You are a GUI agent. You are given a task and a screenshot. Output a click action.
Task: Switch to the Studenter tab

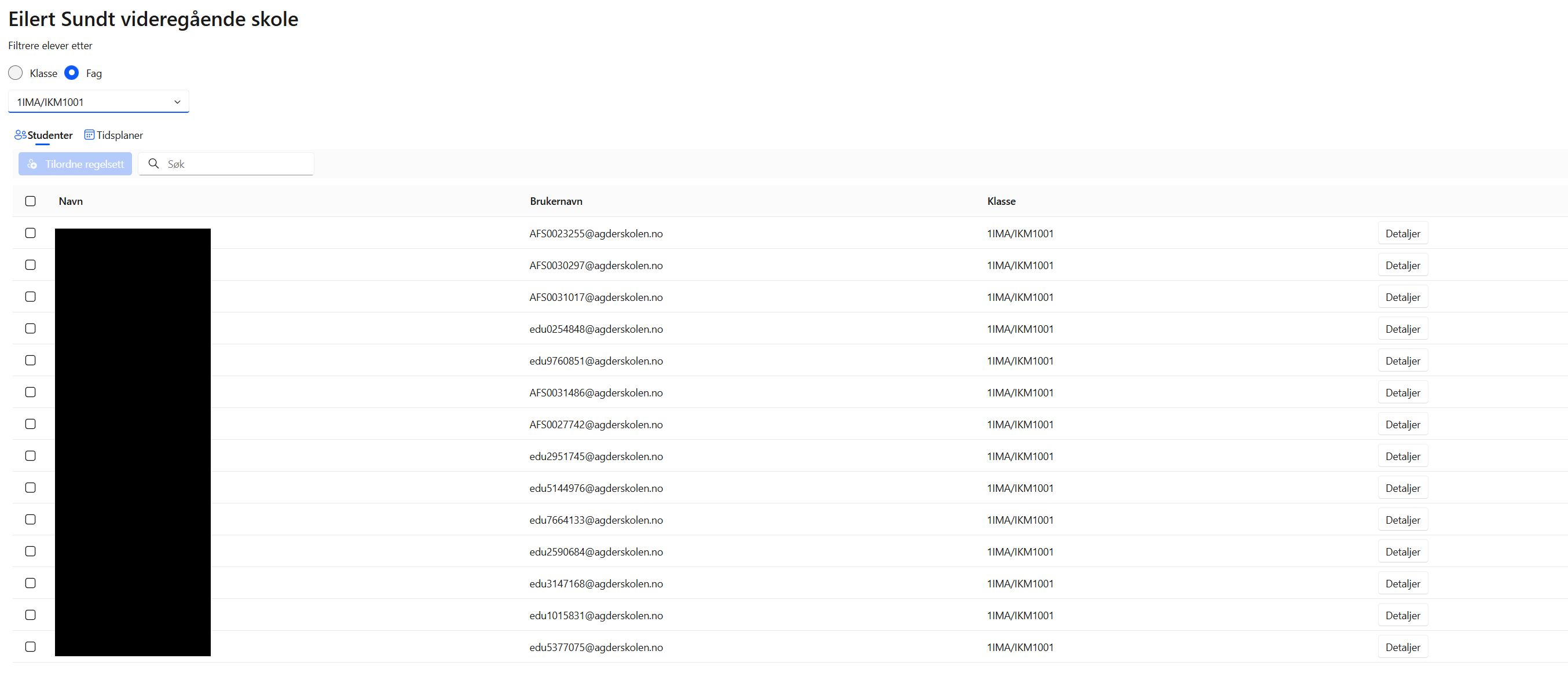pyautogui.click(x=49, y=135)
